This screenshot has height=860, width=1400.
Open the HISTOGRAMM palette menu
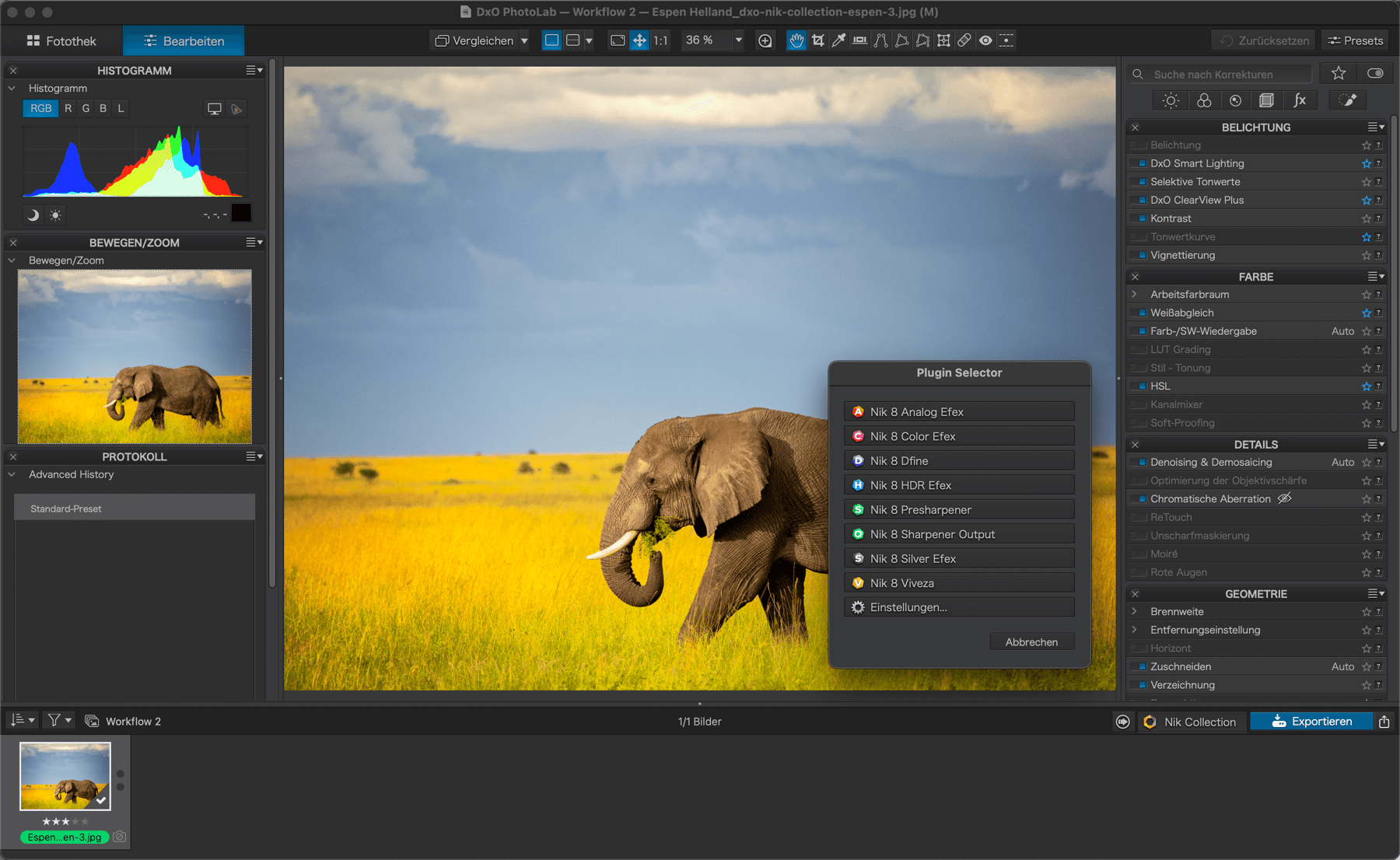point(254,70)
